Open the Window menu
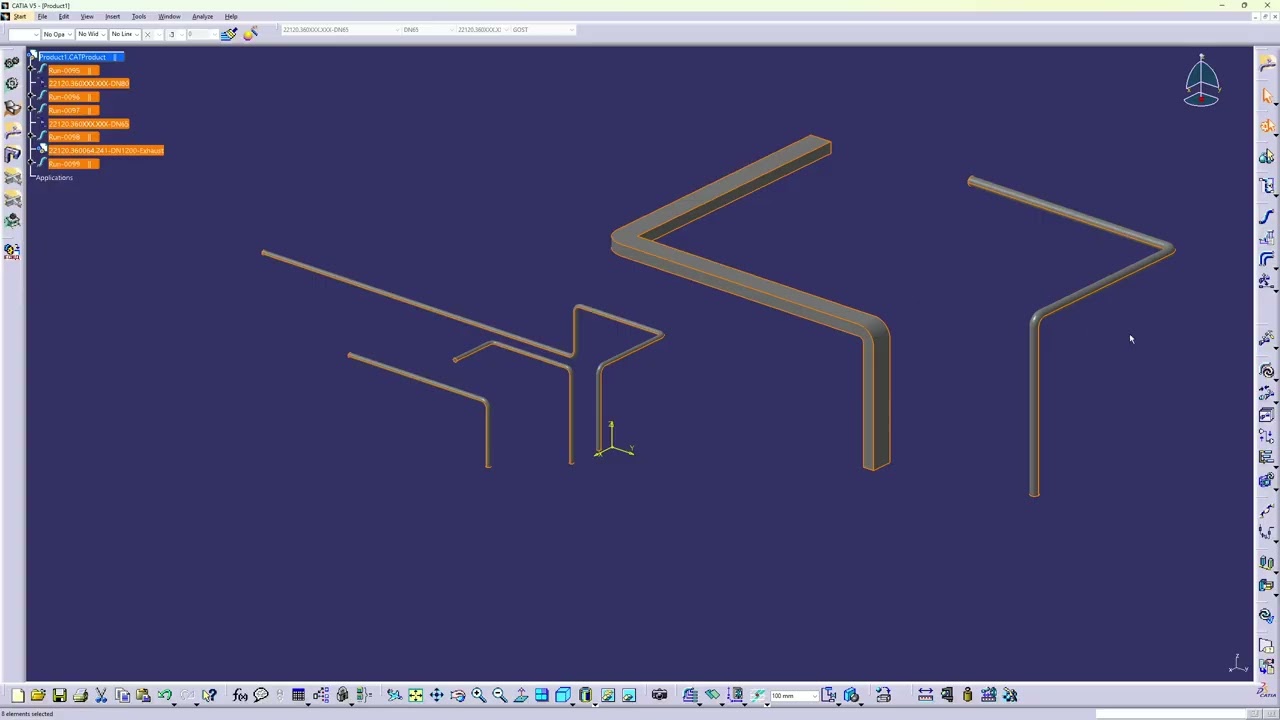1280x720 pixels. pos(169,16)
